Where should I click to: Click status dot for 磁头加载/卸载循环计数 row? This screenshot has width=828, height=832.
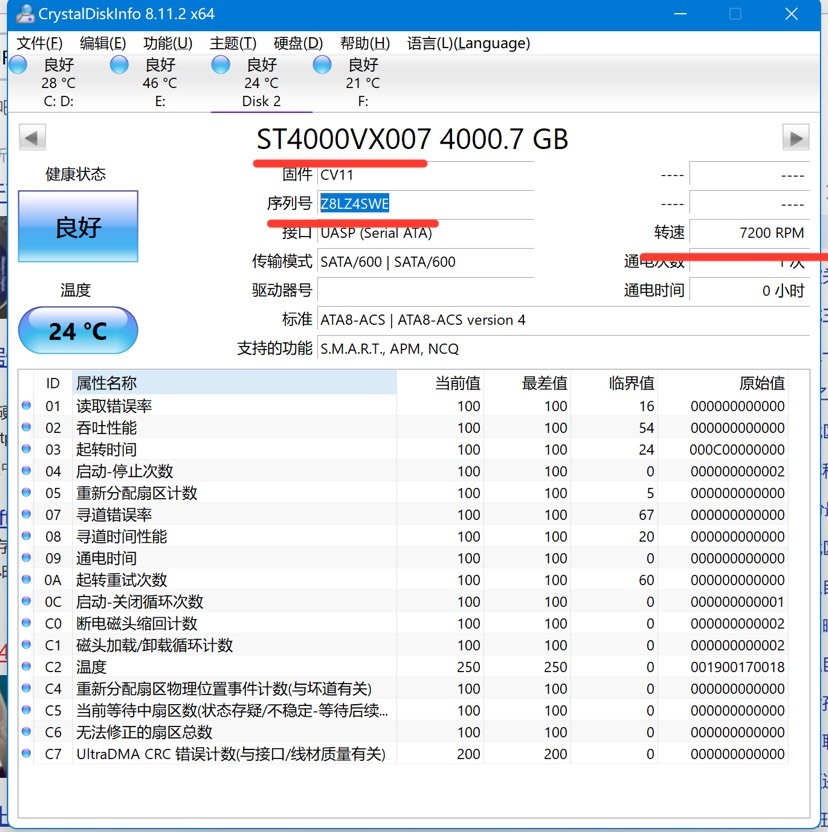pos(26,645)
